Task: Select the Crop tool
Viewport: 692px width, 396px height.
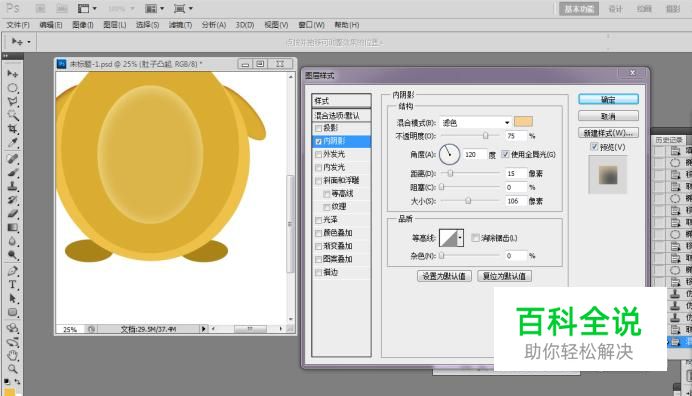Action: click(12, 129)
